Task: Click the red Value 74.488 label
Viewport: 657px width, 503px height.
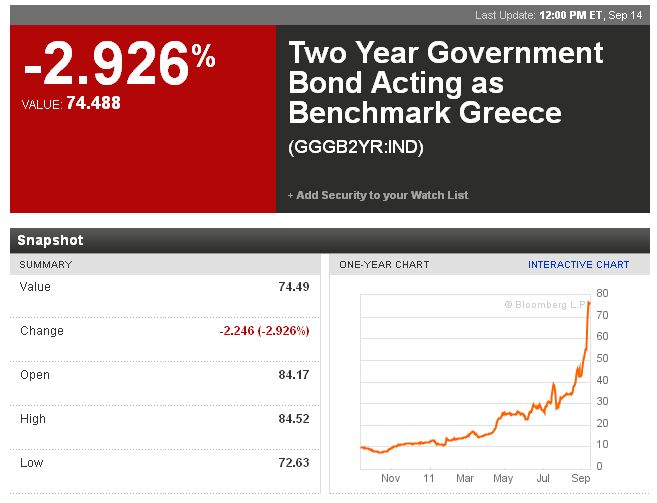Action: click(x=70, y=102)
